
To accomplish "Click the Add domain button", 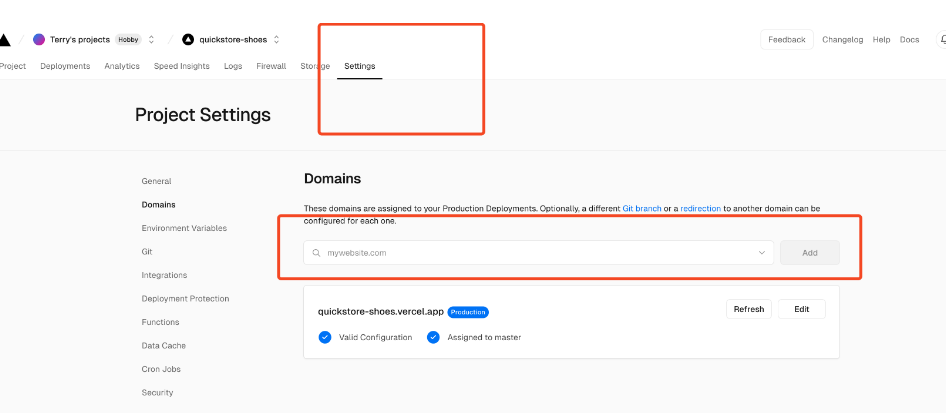I will tap(810, 253).
